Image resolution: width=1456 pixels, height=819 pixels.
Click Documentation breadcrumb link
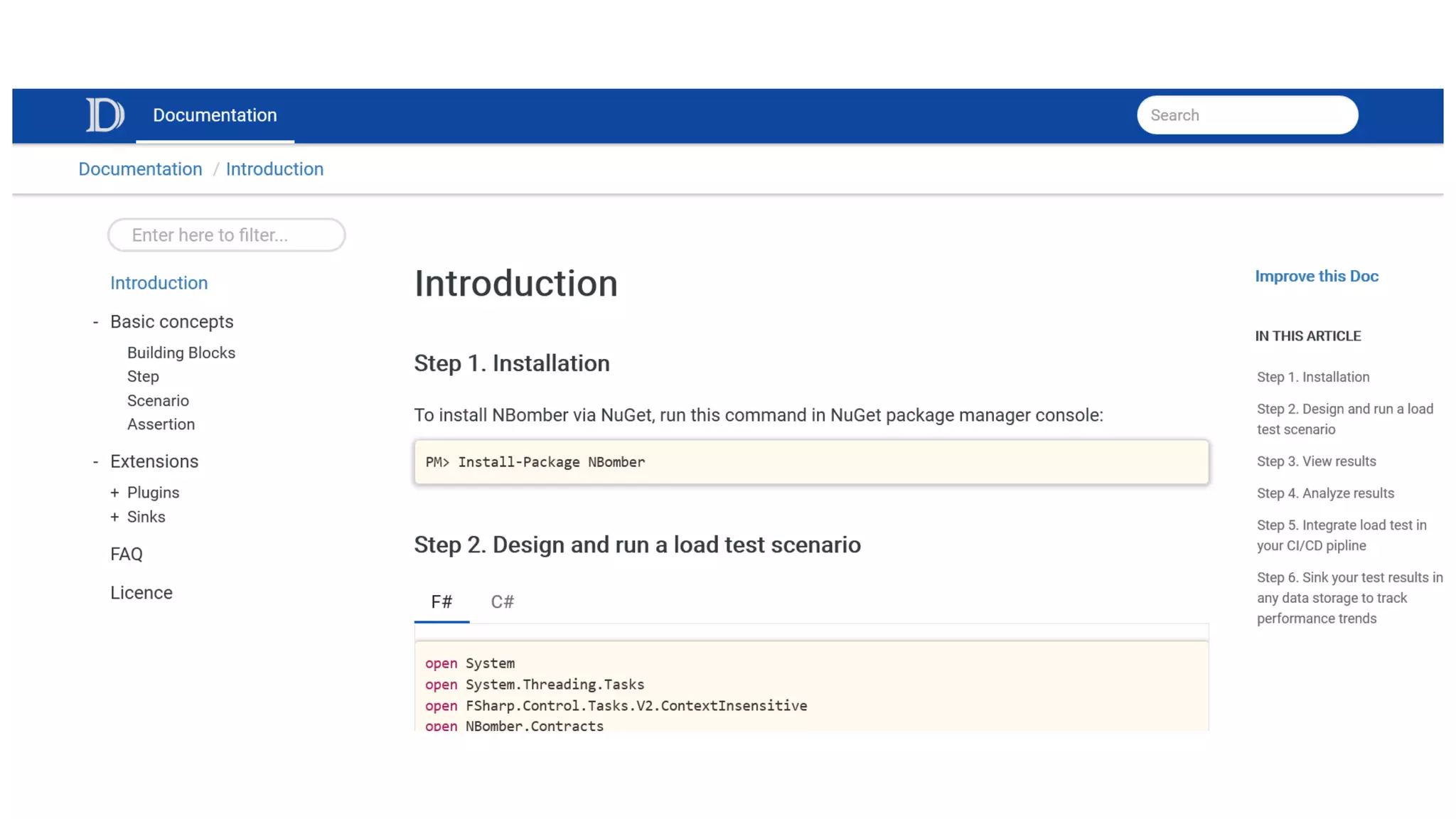pos(140,169)
